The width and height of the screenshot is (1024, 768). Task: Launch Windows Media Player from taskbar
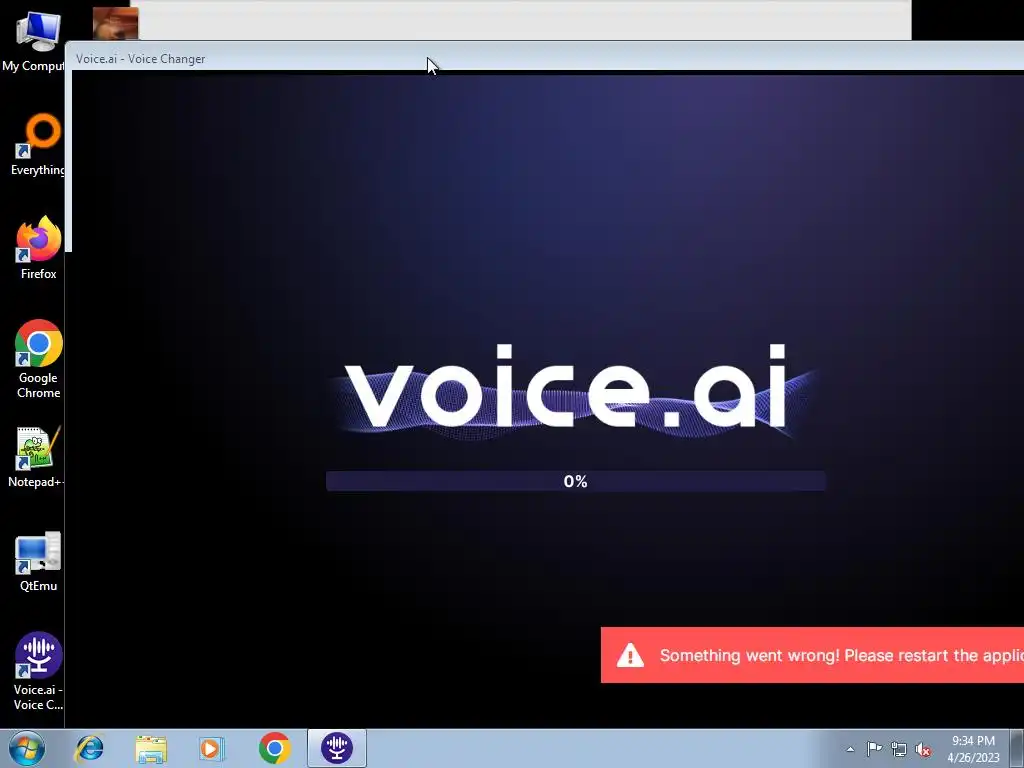coord(212,748)
